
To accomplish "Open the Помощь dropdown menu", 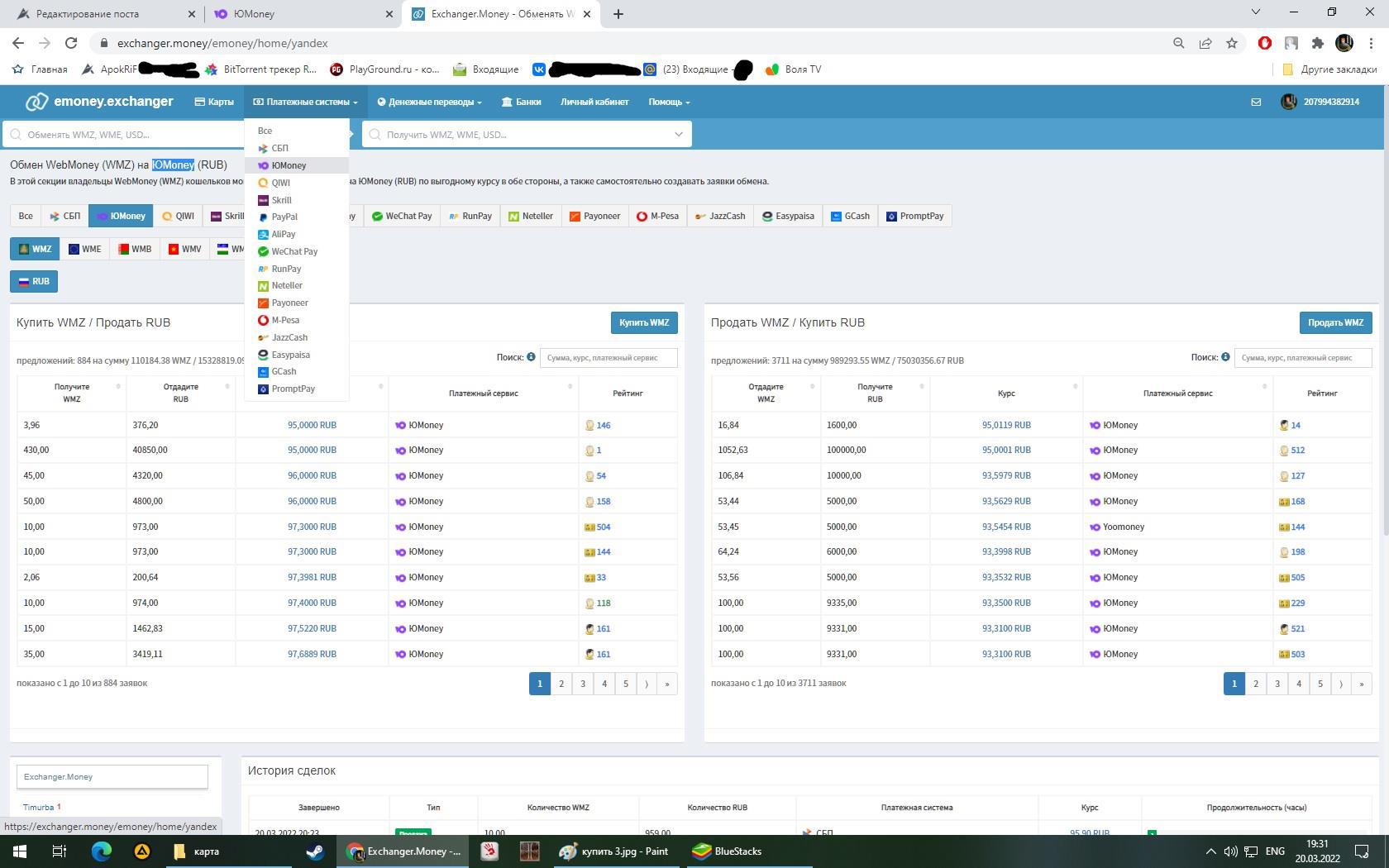I will pos(669,102).
